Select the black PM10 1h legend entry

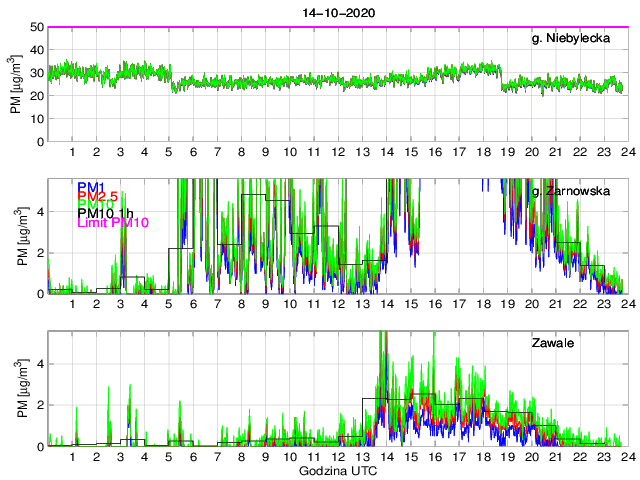(104, 210)
